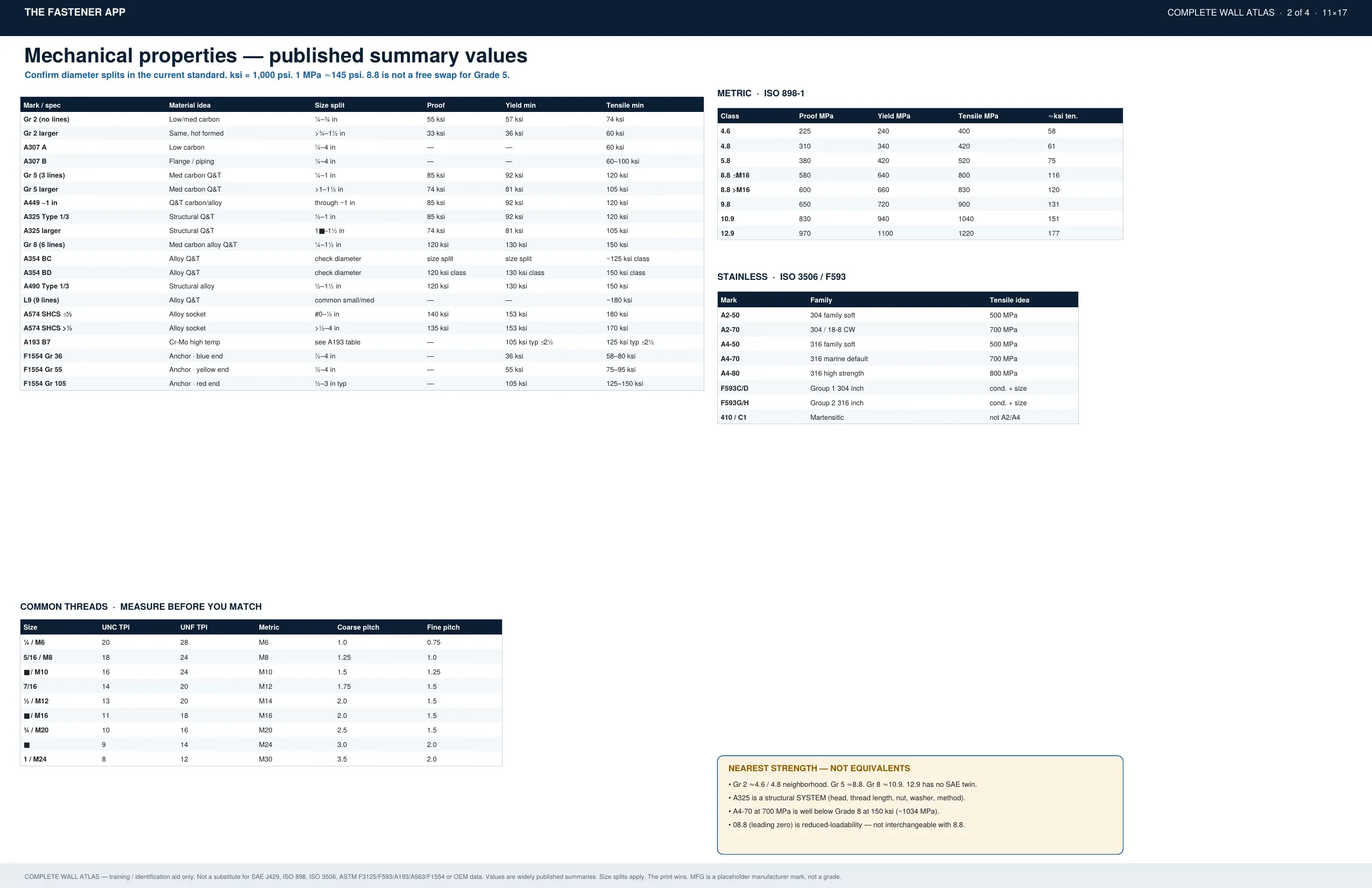Click the Proof MPa column header
This screenshot has width=1372, height=888.
tap(816, 116)
